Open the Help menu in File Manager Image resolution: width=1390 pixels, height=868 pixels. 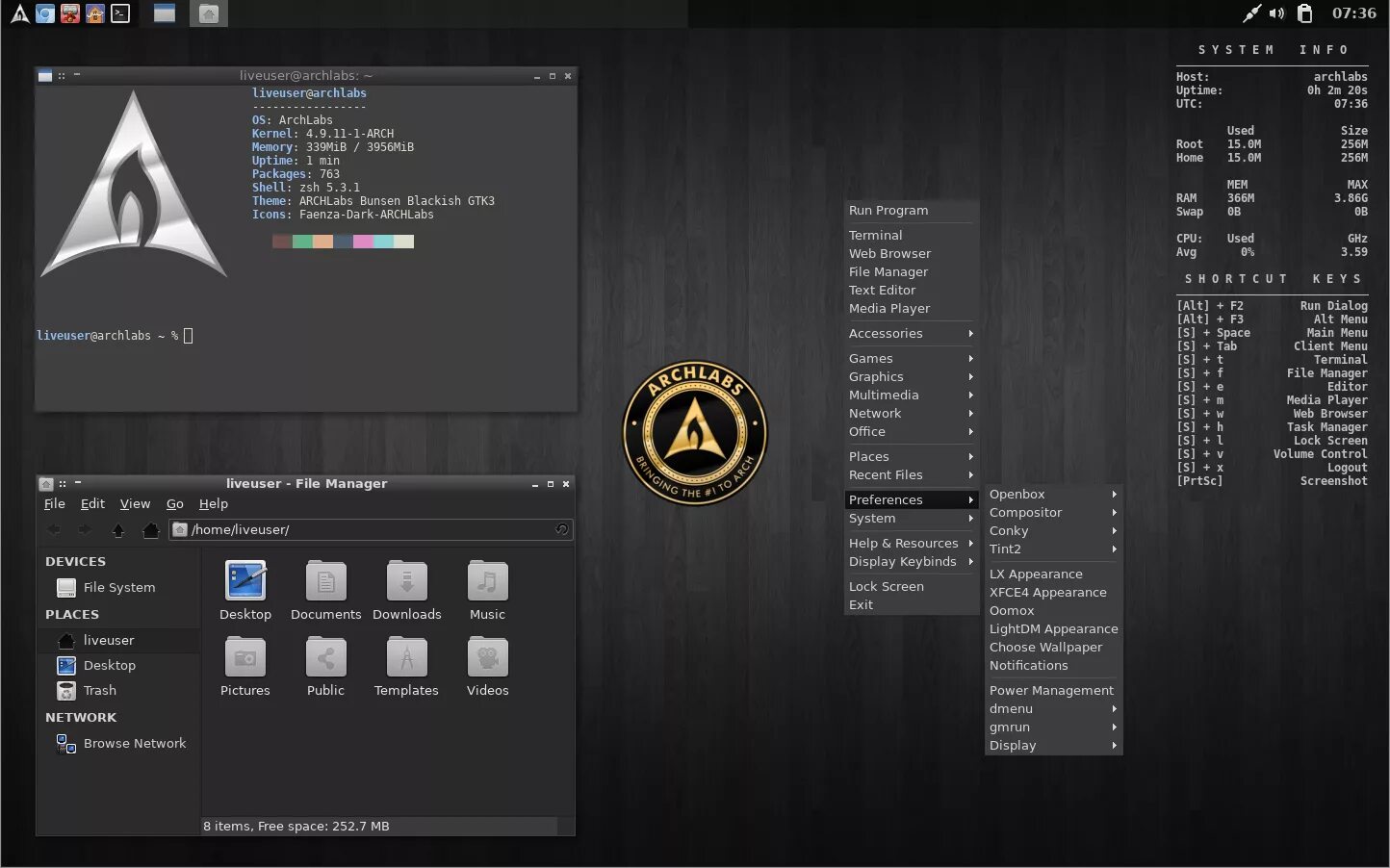click(x=214, y=503)
